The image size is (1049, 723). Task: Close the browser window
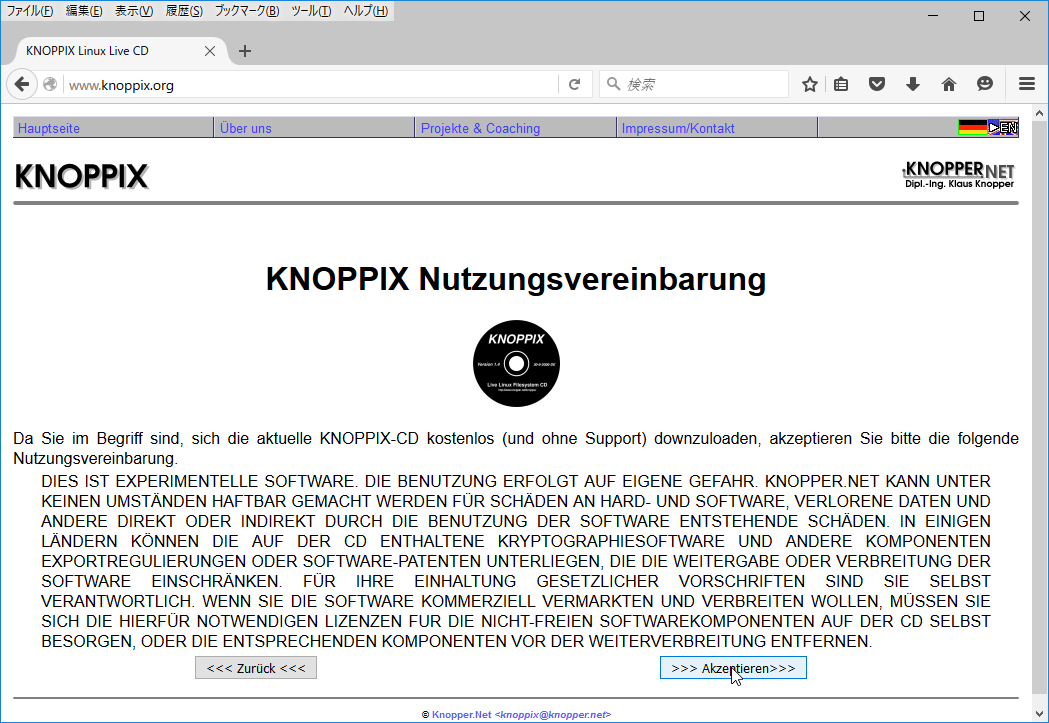(1024, 16)
